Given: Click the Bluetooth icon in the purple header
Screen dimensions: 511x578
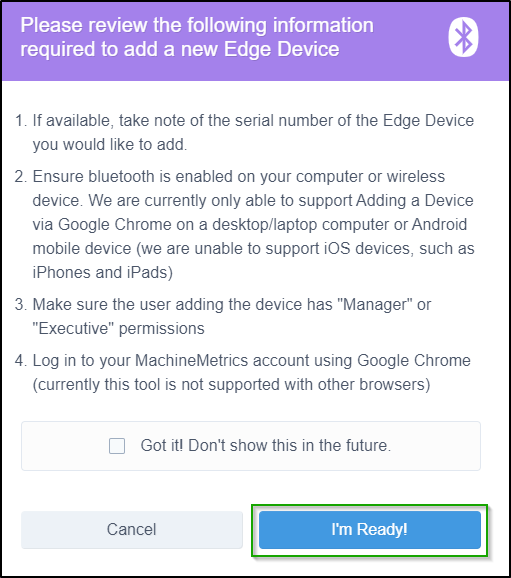Looking at the screenshot, I should [x=463, y=37].
